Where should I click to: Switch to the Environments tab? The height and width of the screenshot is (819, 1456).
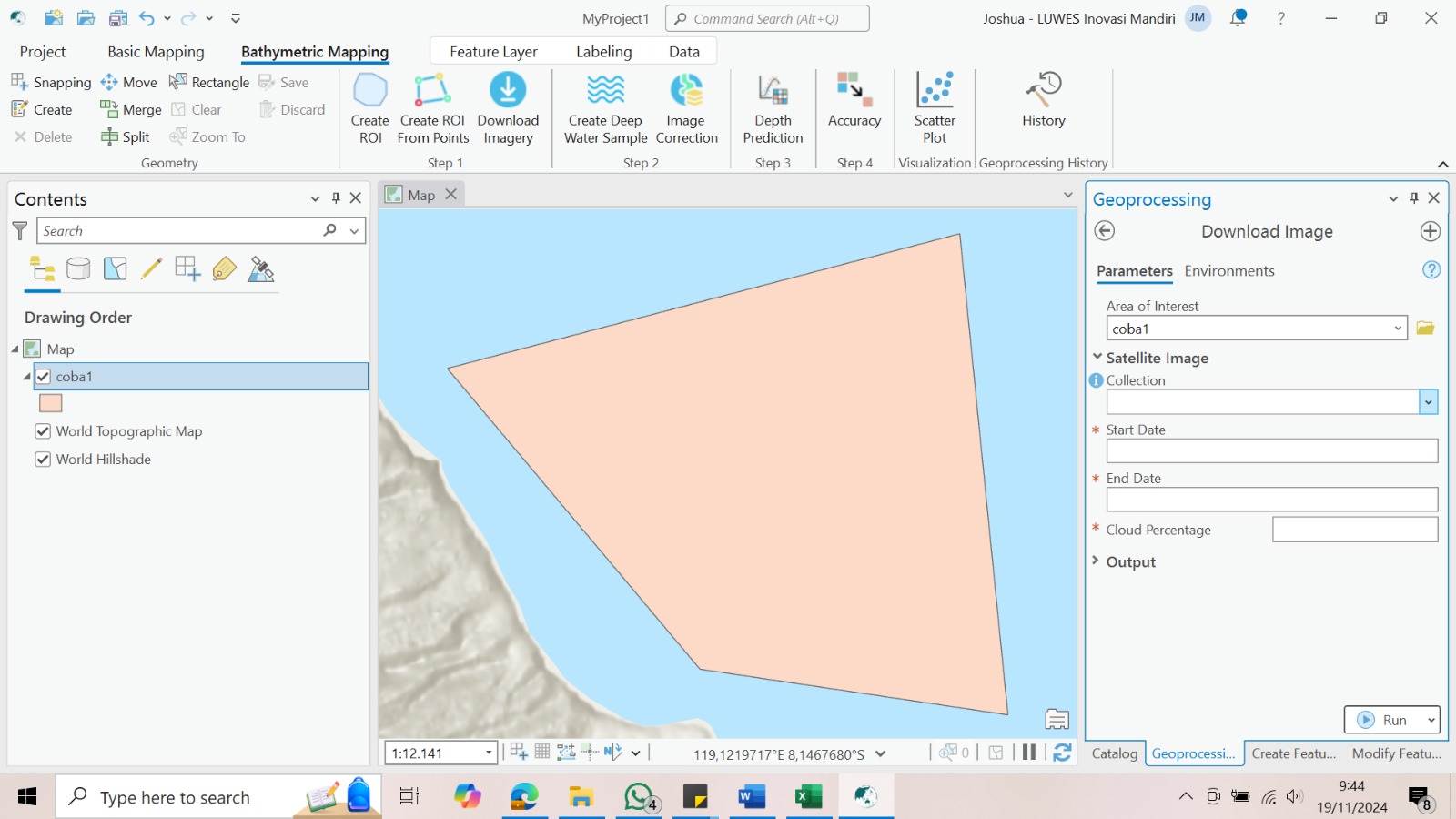pyautogui.click(x=1228, y=271)
